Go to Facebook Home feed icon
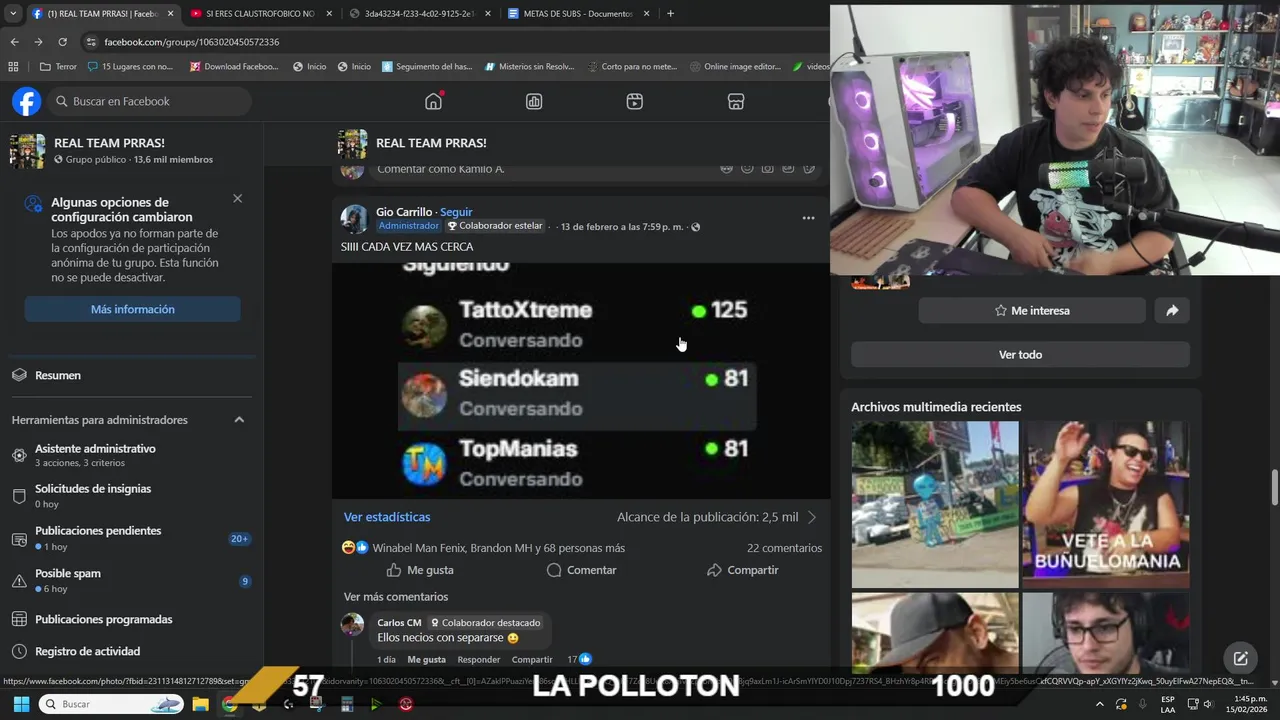1280x720 pixels. click(433, 101)
